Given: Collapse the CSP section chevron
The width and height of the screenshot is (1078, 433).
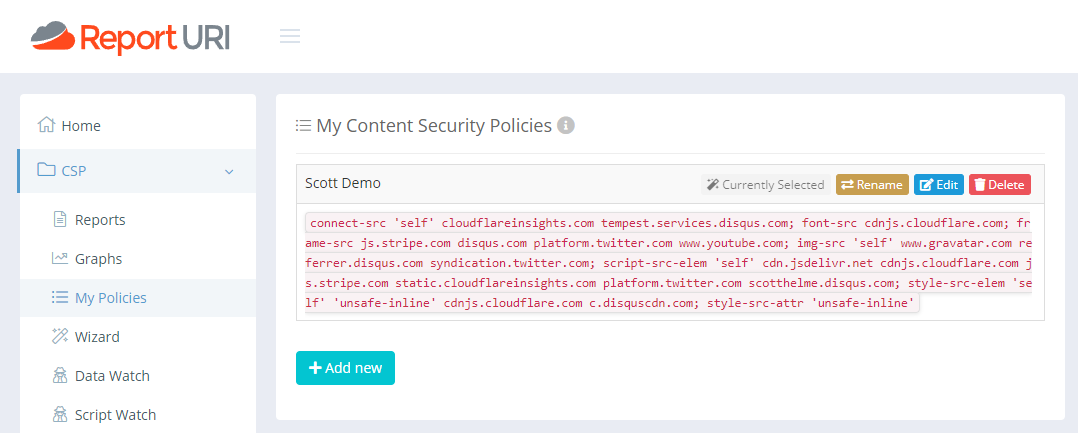Looking at the screenshot, I should [229, 172].
